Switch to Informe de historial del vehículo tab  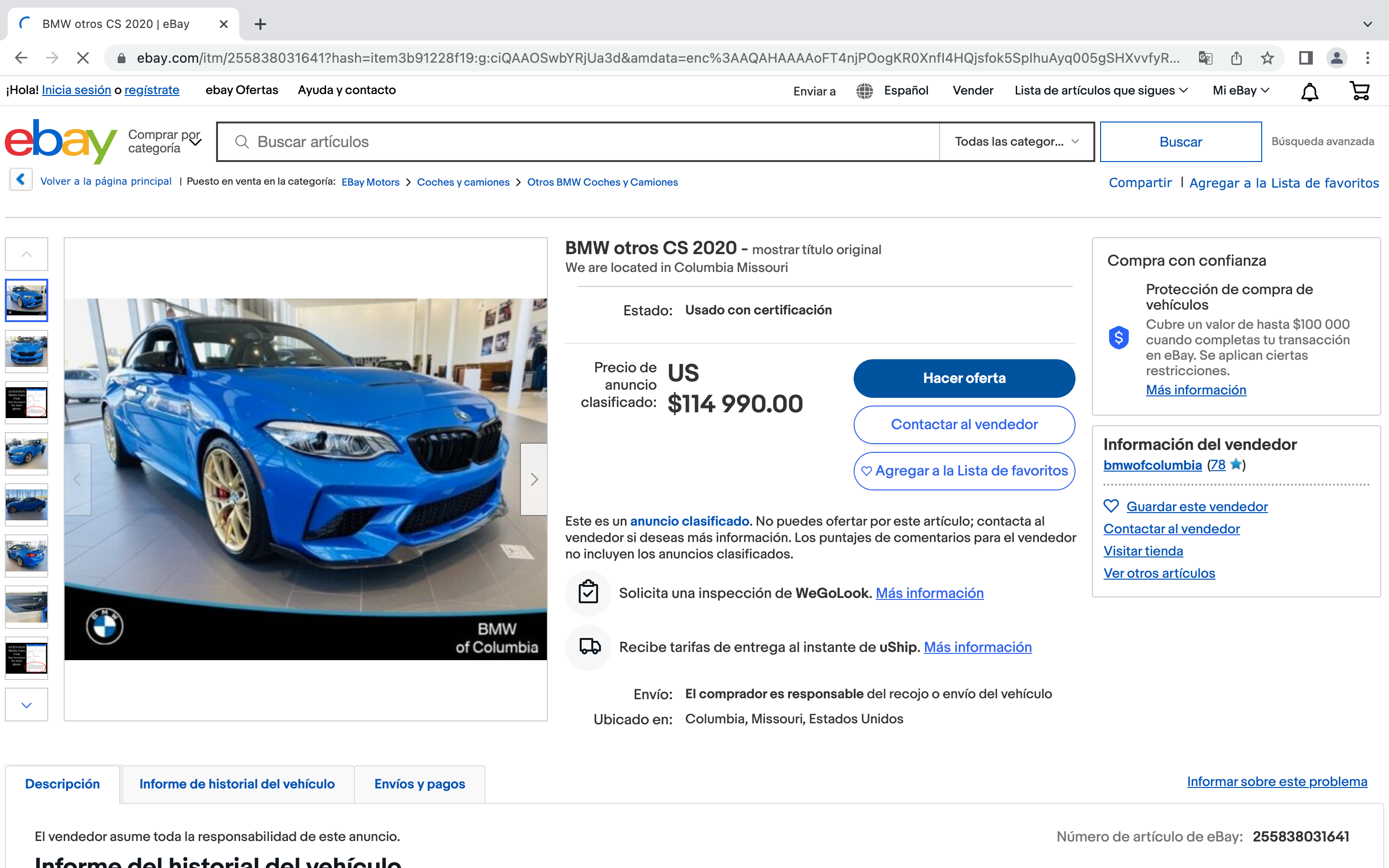237,784
